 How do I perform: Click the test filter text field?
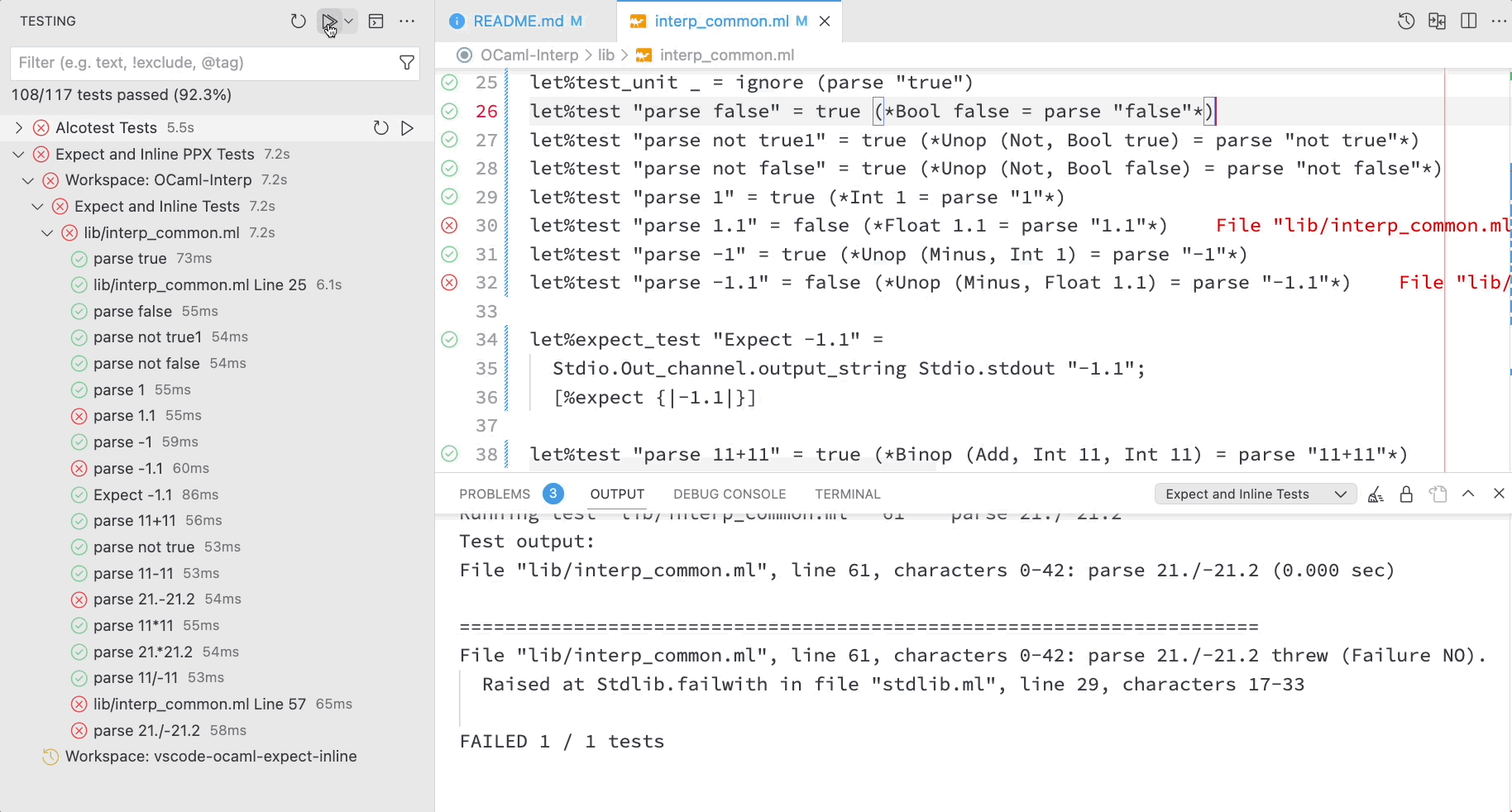pyautogui.click(x=203, y=63)
